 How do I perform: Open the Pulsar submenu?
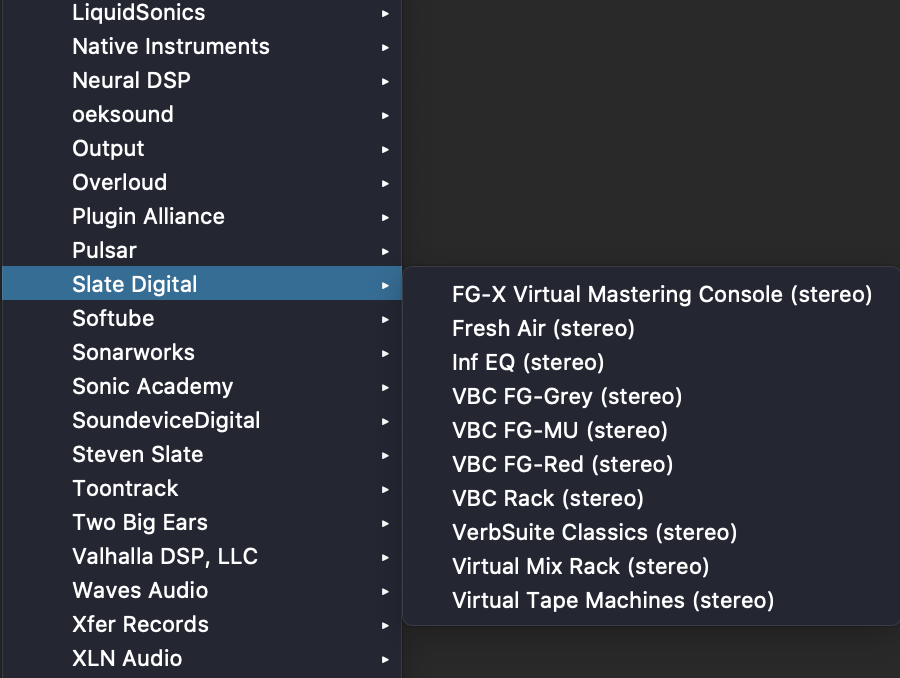point(201,250)
